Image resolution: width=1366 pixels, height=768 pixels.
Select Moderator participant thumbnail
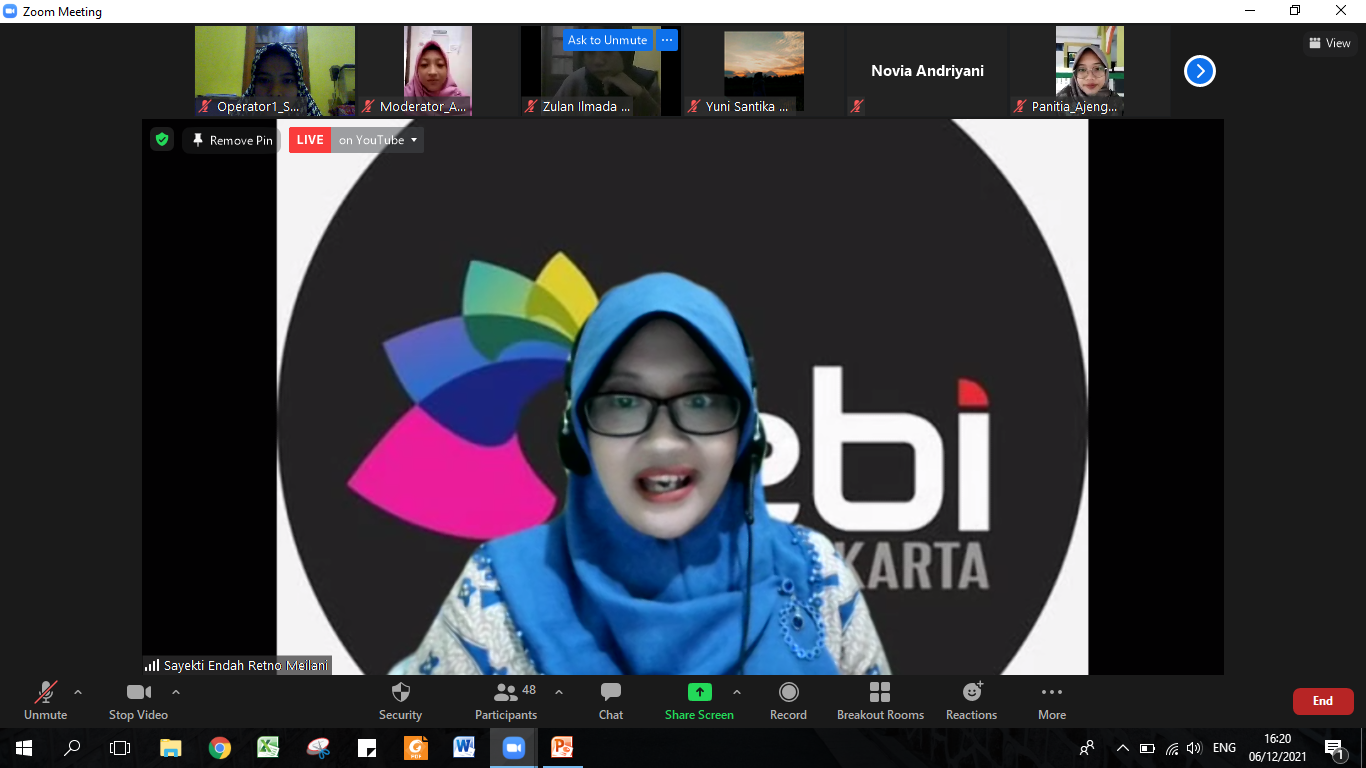(438, 71)
